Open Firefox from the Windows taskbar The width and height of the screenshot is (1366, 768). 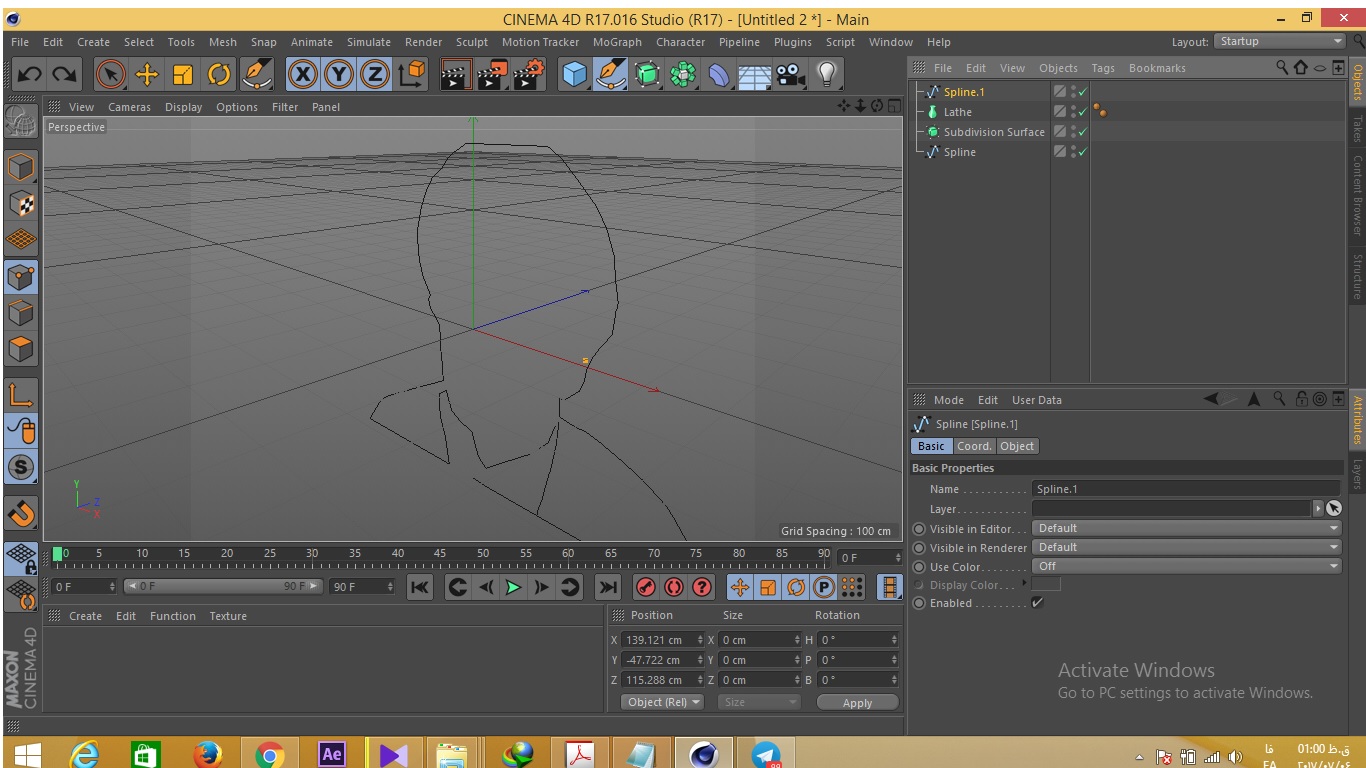[x=208, y=754]
